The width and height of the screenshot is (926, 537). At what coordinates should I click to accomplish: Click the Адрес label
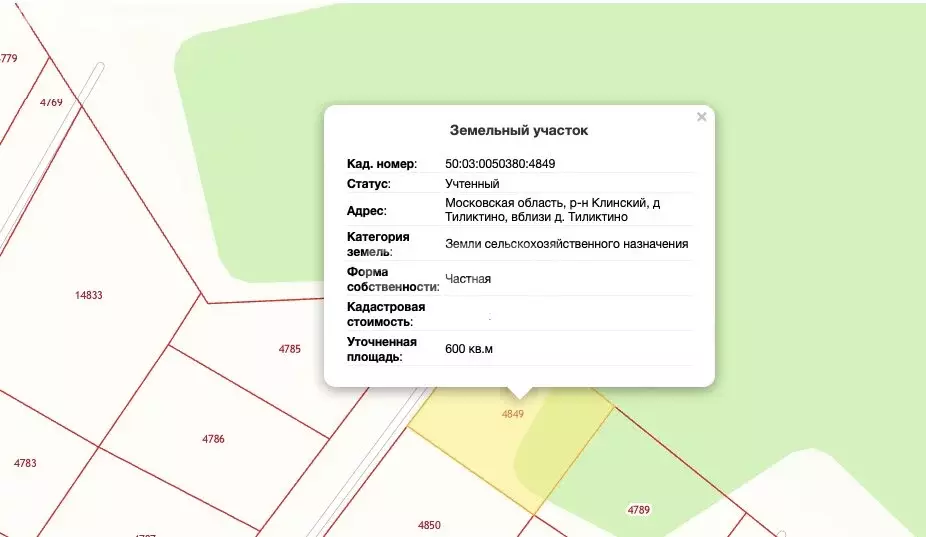[366, 211]
